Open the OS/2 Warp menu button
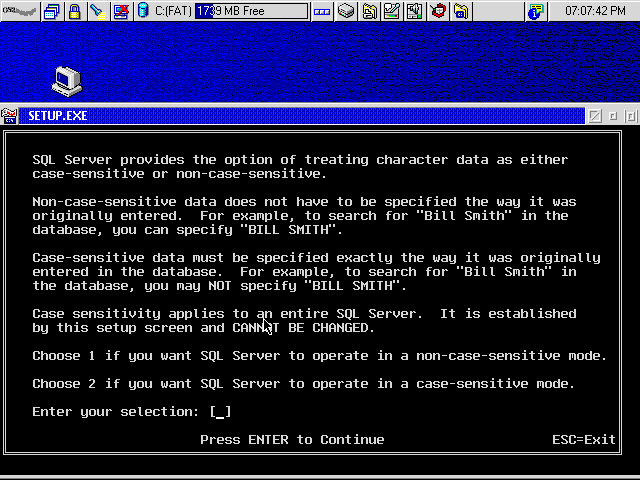This screenshot has height=480, width=640. tap(20, 11)
